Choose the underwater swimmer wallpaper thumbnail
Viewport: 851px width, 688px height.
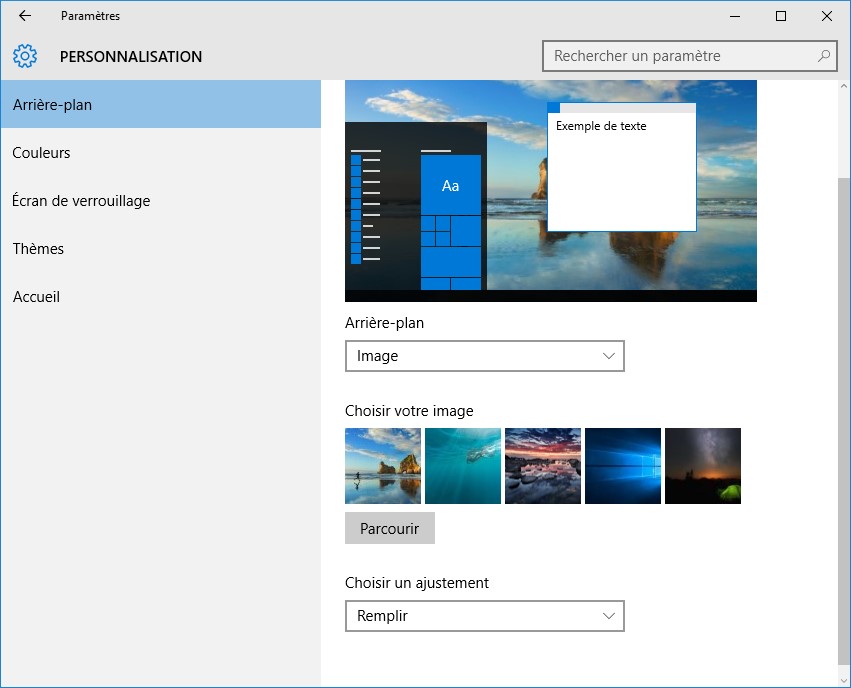462,466
